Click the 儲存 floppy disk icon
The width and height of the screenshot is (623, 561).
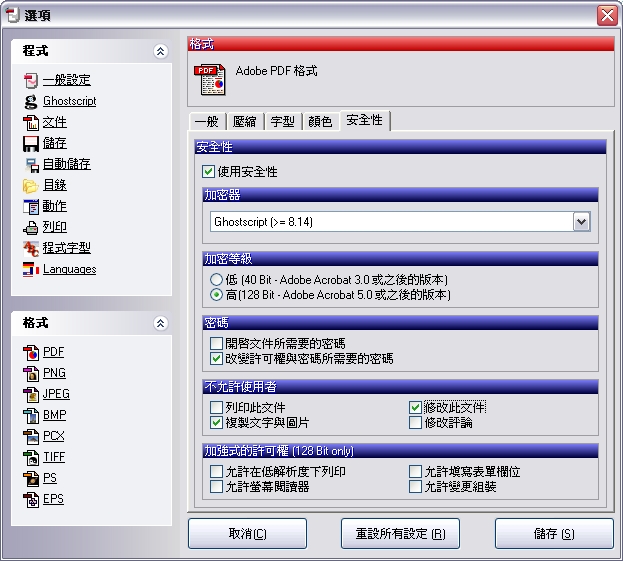31,143
